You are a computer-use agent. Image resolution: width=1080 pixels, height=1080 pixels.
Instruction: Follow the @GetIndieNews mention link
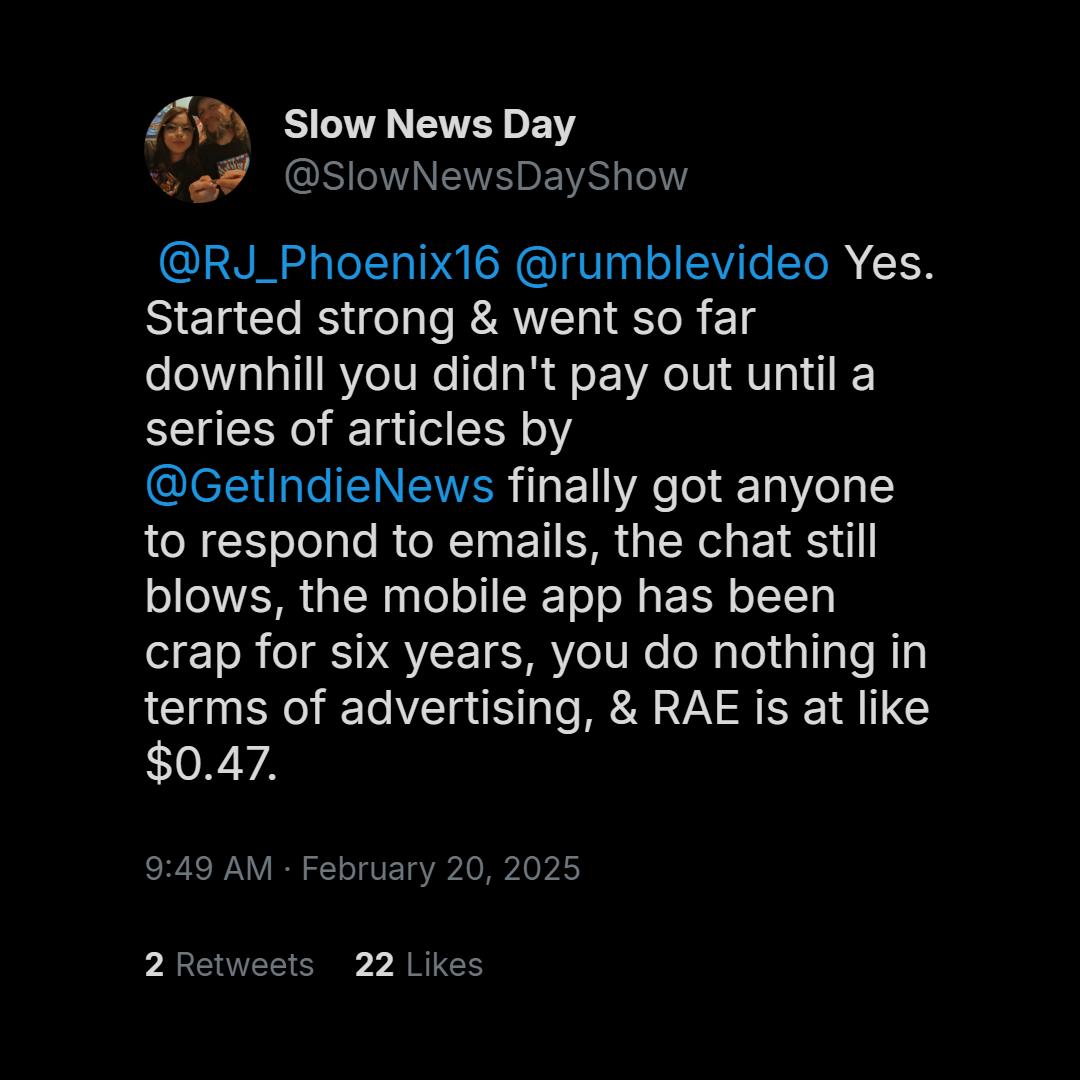point(320,486)
